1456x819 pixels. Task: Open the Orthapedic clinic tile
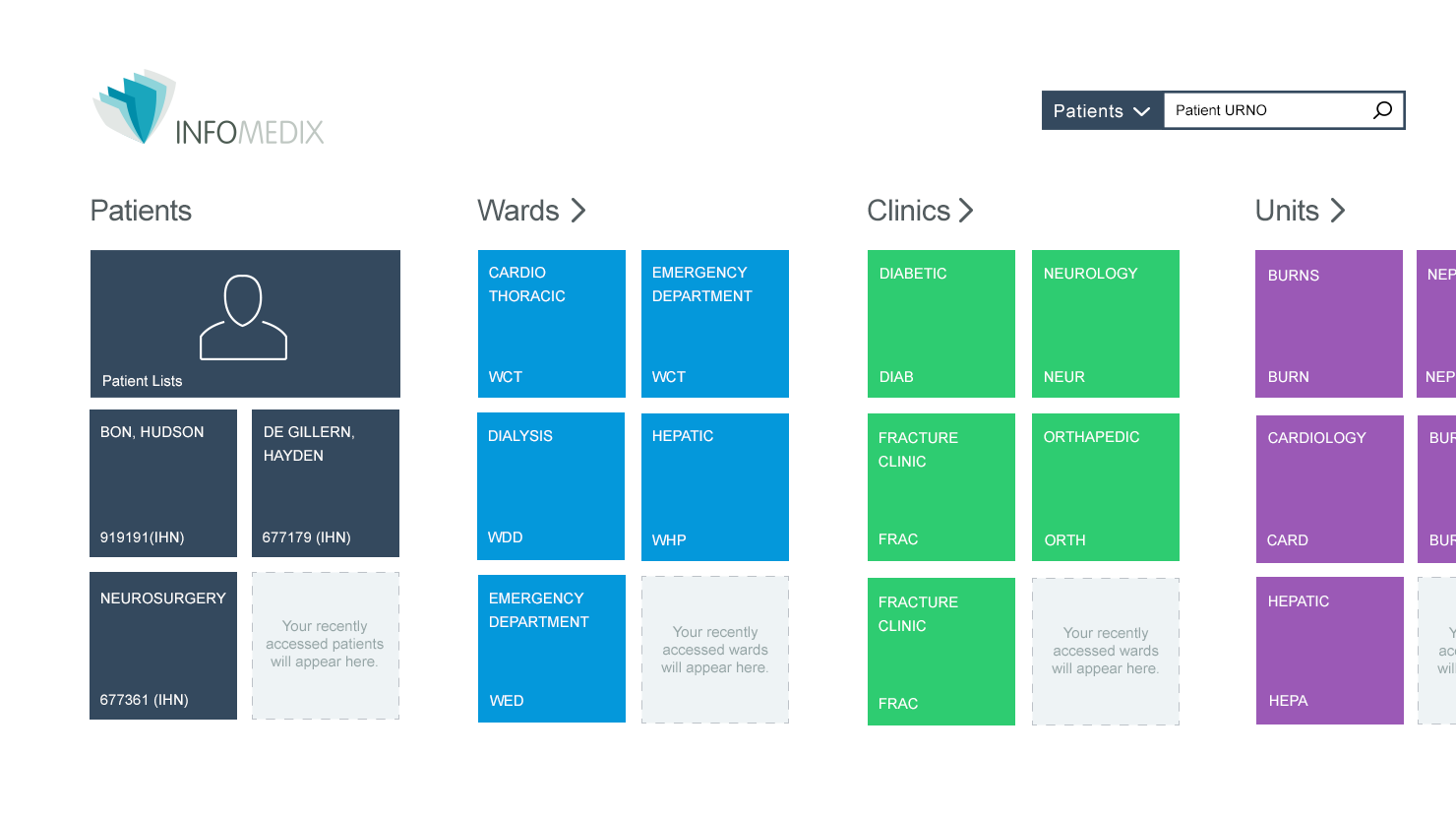[1105, 487]
